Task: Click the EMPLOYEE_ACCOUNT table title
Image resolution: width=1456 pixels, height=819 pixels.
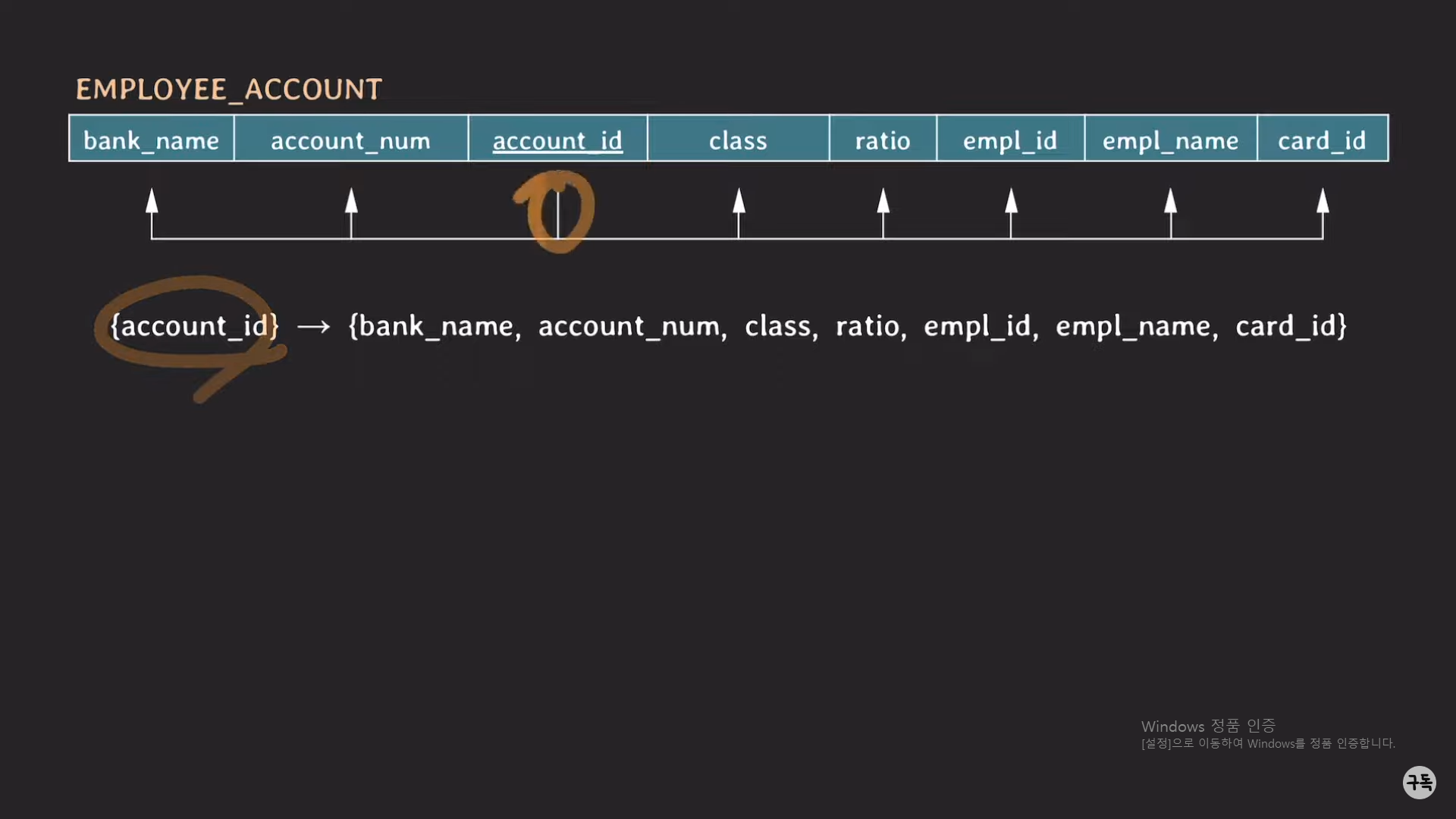Action: click(x=228, y=89)
